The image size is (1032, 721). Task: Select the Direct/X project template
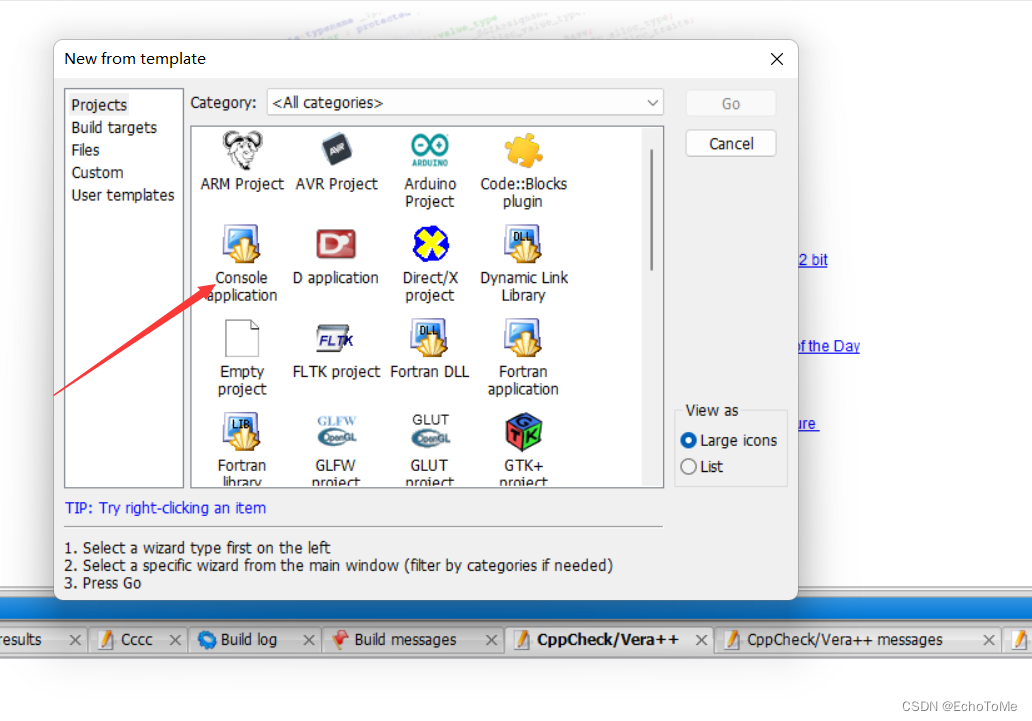click(x=430, y=263)
